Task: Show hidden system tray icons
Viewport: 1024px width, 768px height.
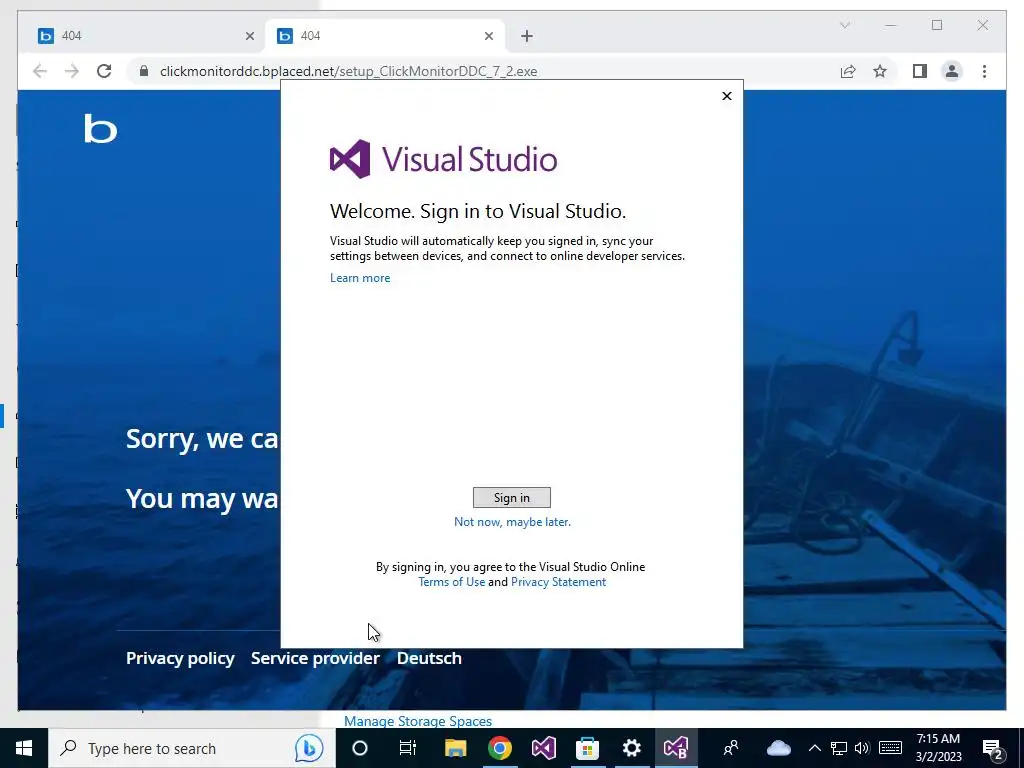Action: [x=814, y=748]
